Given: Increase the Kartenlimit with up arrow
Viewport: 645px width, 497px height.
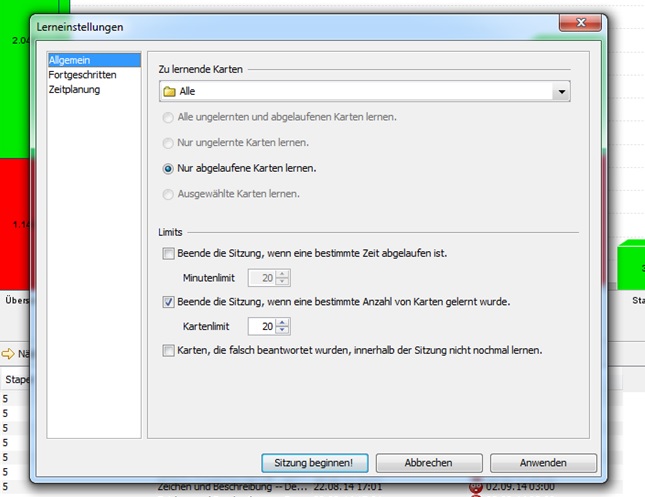Looking at the screenshot, I should tap(282, 323).
